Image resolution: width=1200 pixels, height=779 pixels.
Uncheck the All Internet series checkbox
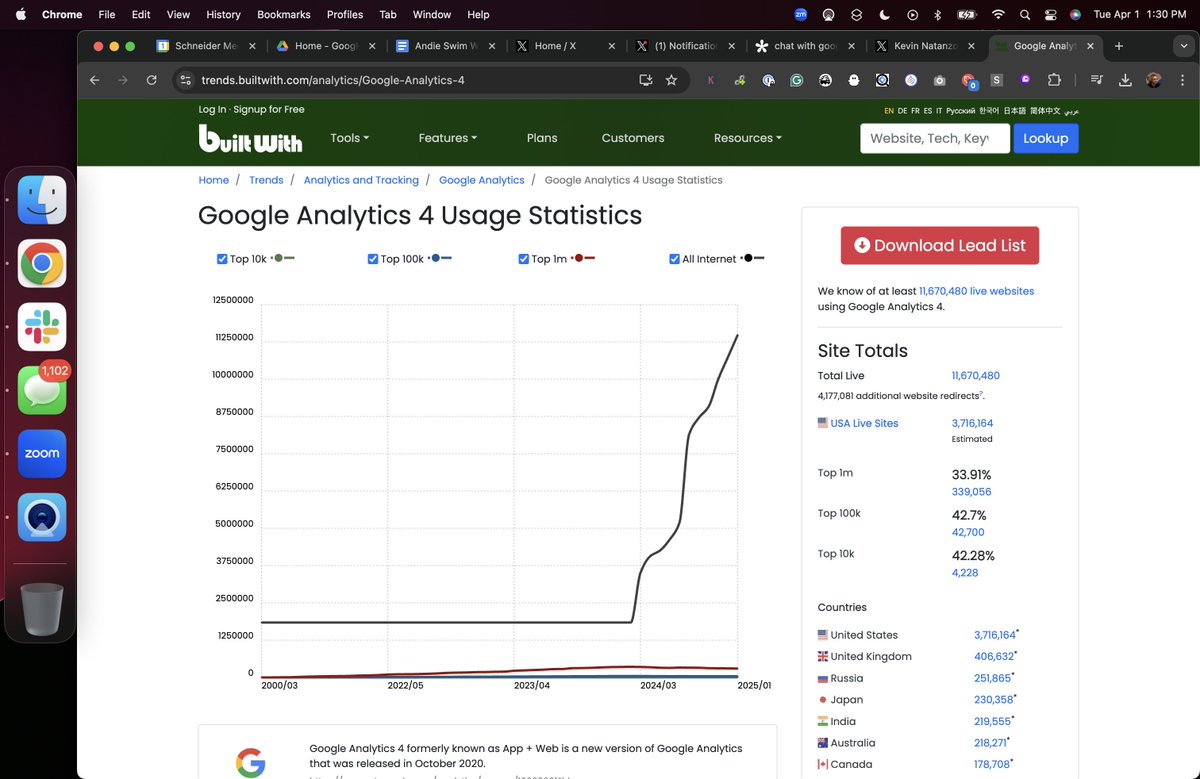tap(675, 259)
